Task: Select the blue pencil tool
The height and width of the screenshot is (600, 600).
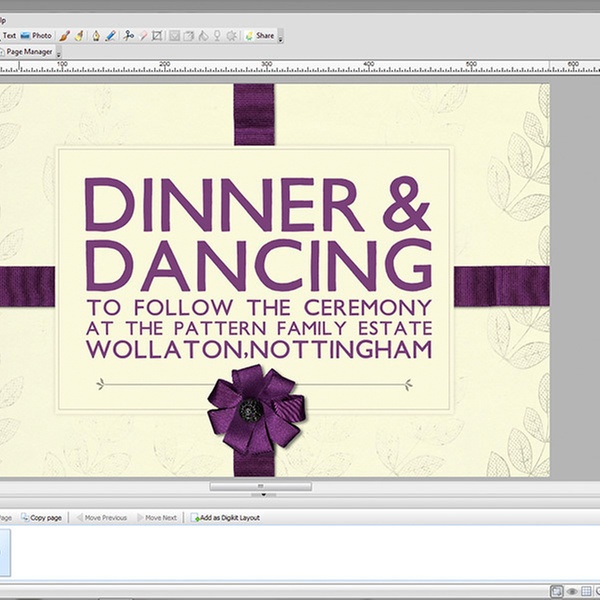Action: click(111, 35)
